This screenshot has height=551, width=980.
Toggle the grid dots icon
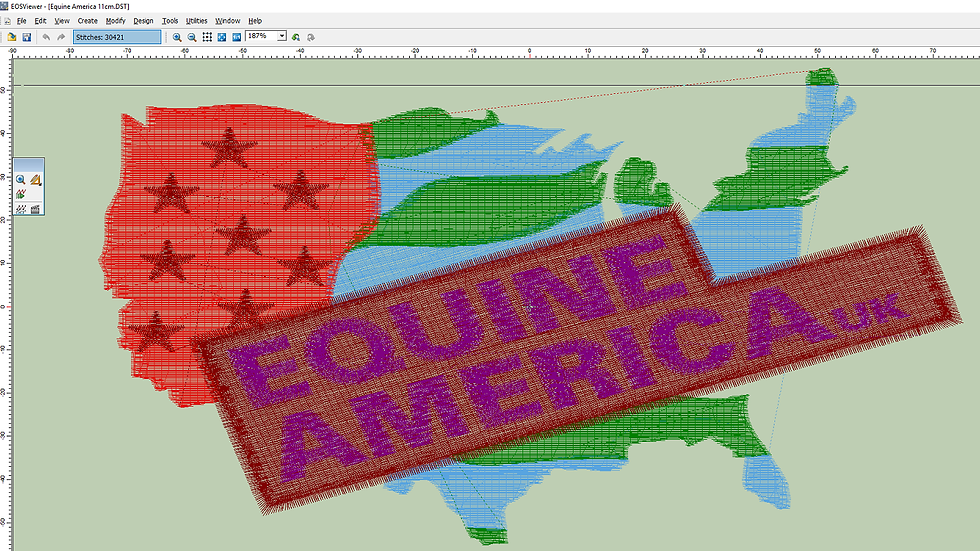(207, 37)
